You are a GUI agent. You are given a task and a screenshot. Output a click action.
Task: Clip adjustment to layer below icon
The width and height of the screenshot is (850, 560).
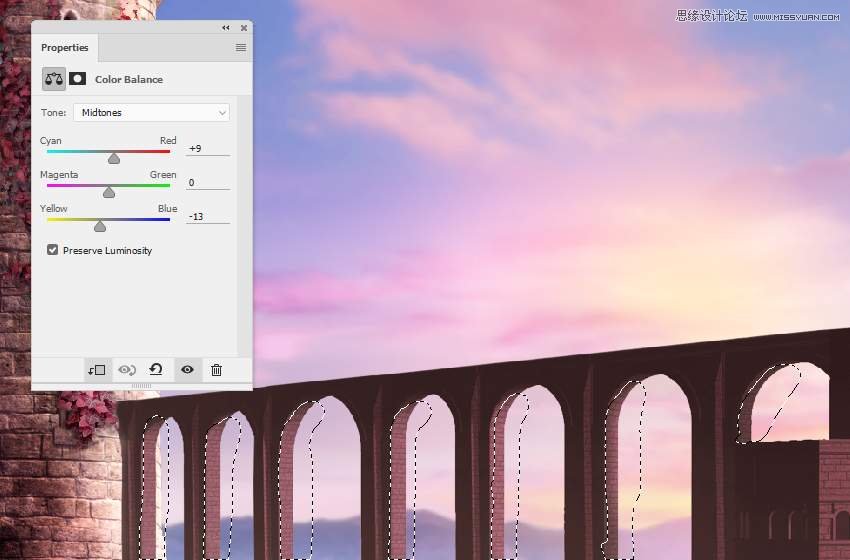pyautogui.click(x=97, y=370)
